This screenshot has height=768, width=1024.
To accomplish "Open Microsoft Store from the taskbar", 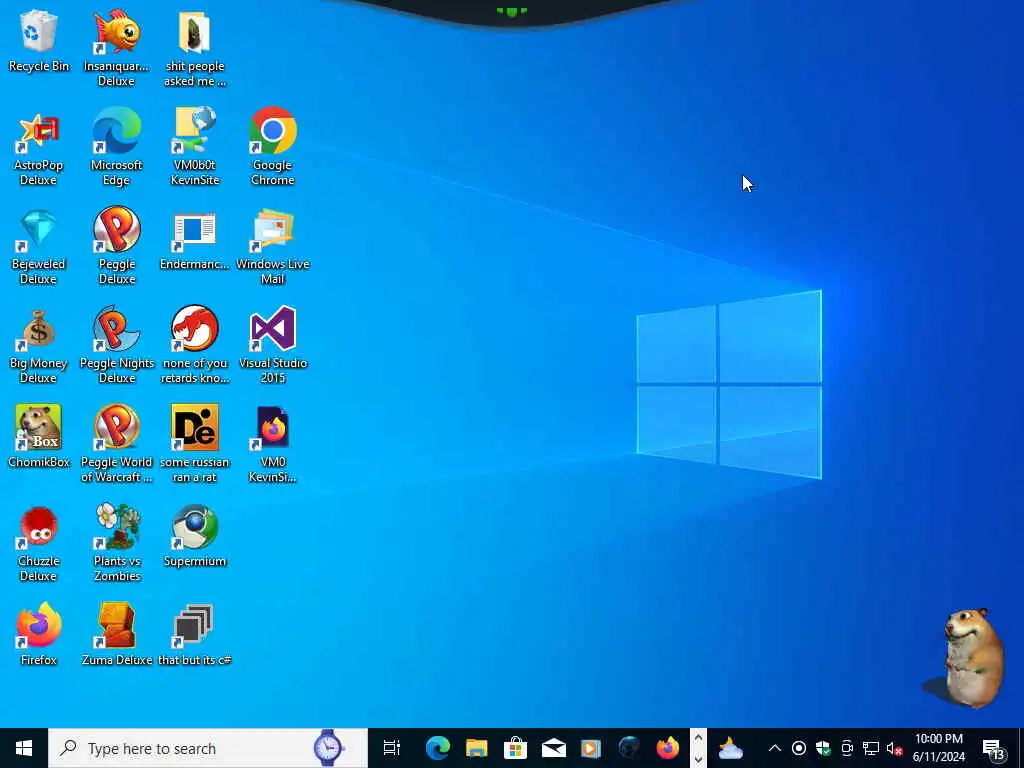I will coord(515,748).
